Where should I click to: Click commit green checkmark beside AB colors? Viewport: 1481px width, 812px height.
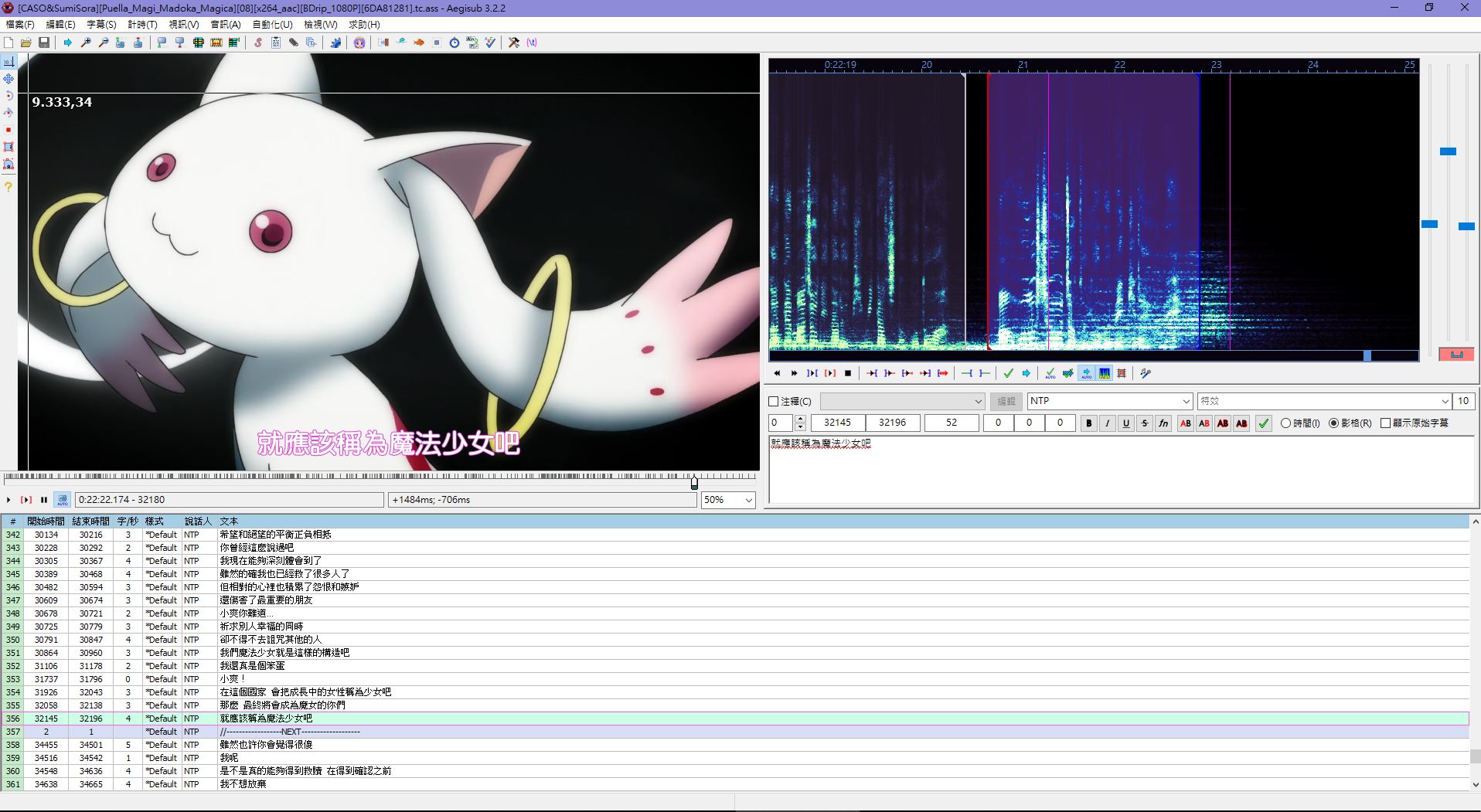1264,423
